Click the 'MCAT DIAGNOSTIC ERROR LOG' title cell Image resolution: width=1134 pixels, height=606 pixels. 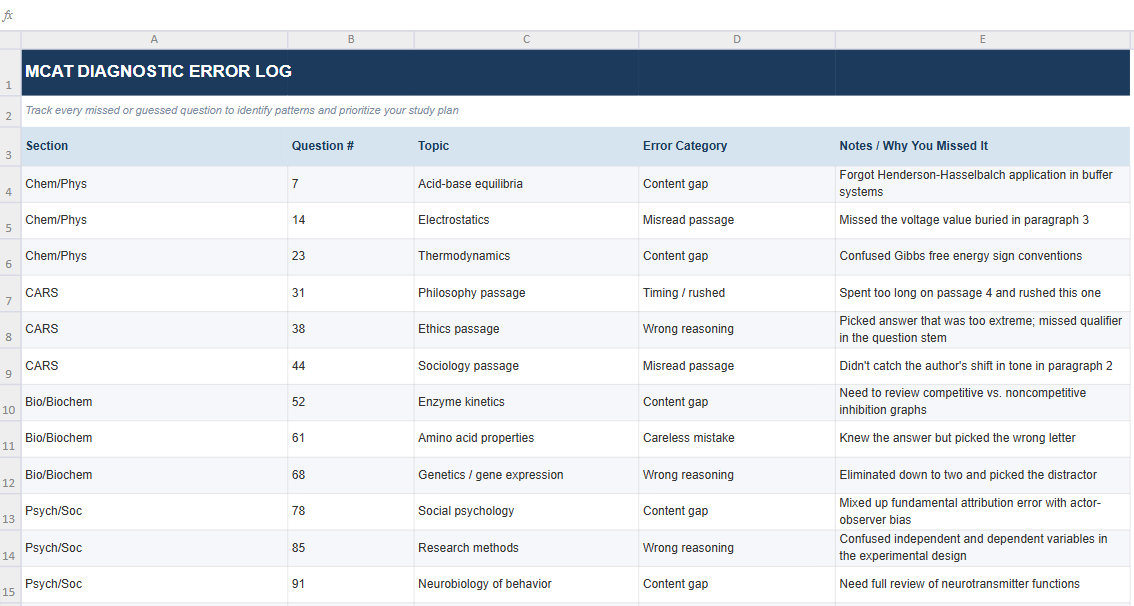coord(154,72)
